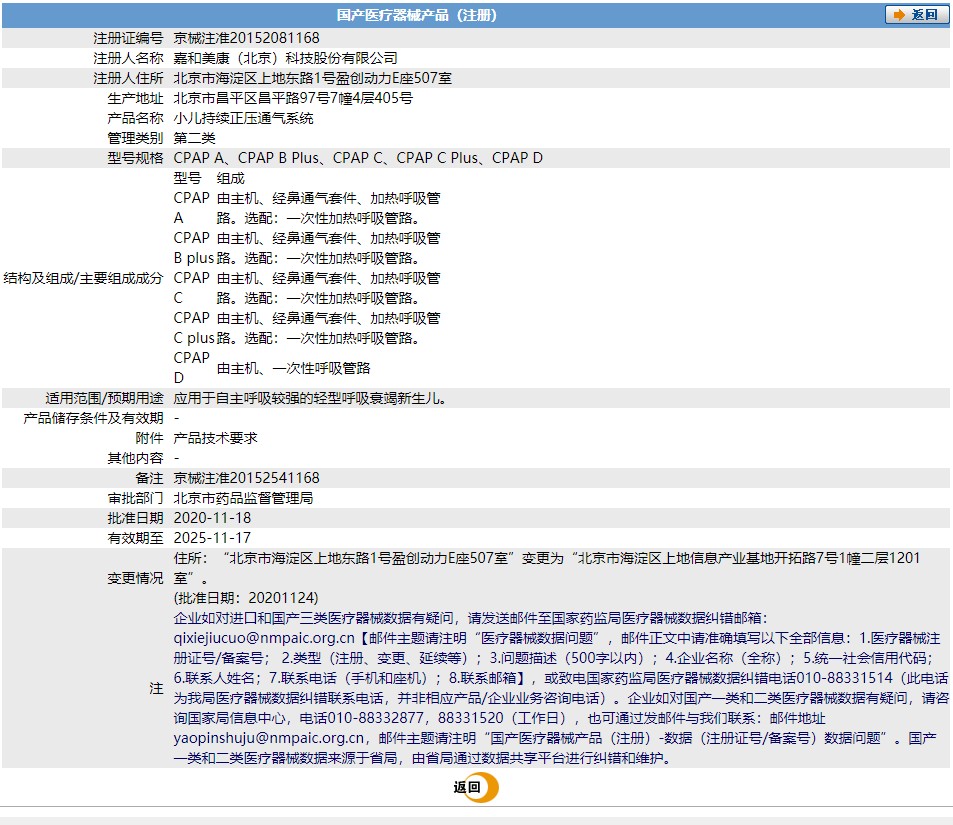Viewport: 953px width, 825px height.
Task: Click the label 注册证编号
Action: 128,38
